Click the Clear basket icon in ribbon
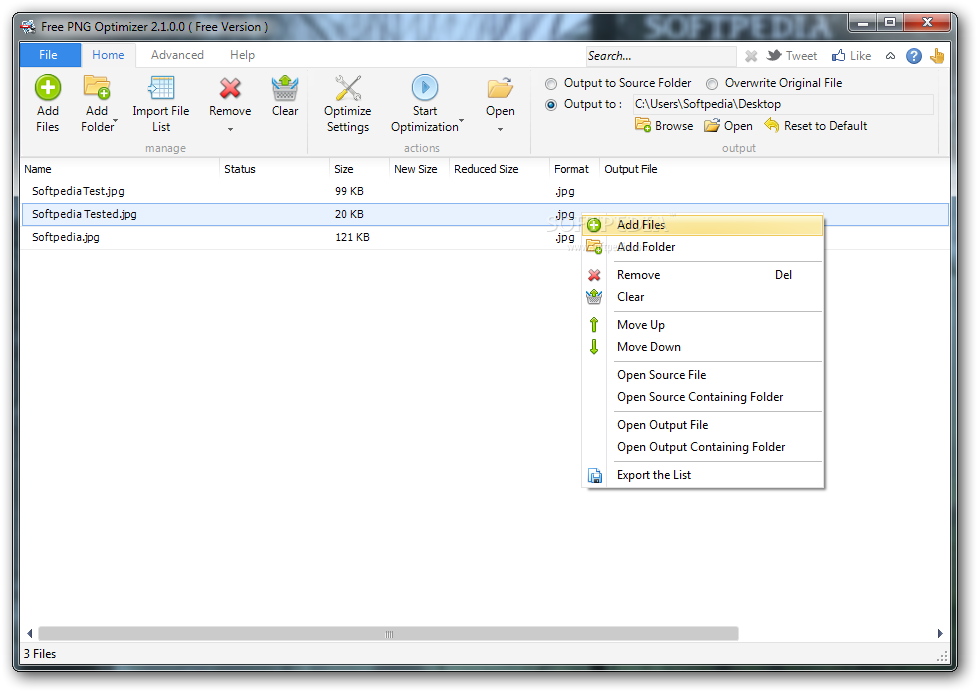978x692 pixels. pos(285,87)
